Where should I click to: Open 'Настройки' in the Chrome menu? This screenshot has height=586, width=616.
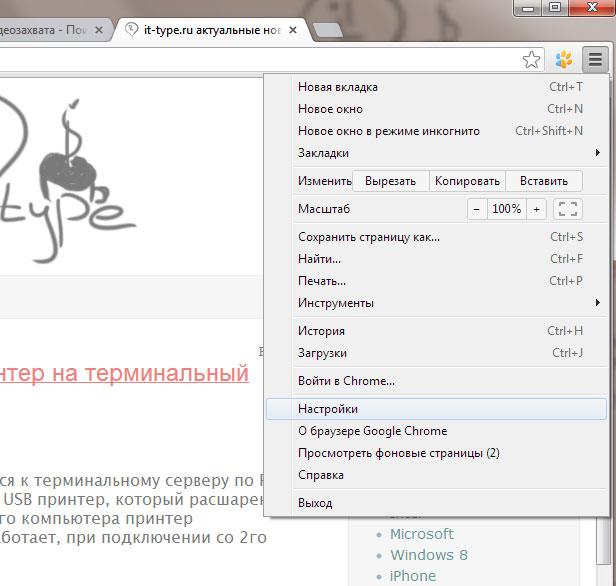pos(436,409)
